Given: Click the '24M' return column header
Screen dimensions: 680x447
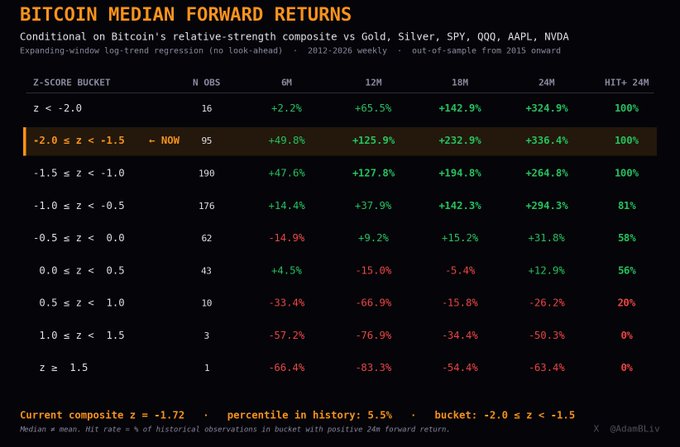Looking at the screenshot, I should click(546, 82).
